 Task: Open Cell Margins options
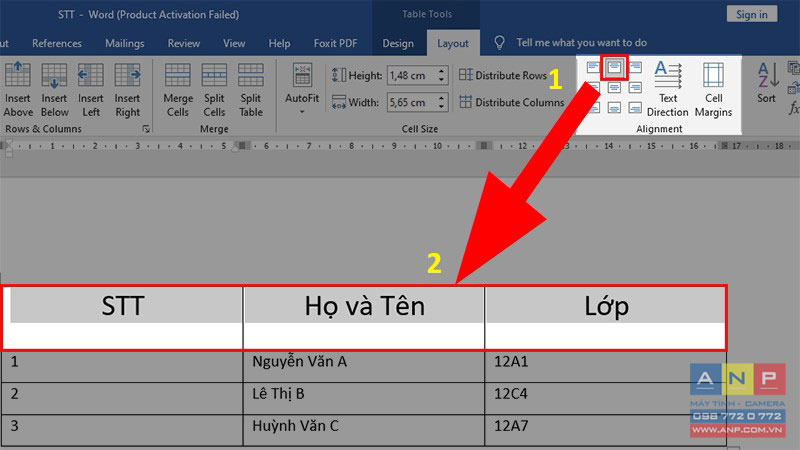coord(713,89)
